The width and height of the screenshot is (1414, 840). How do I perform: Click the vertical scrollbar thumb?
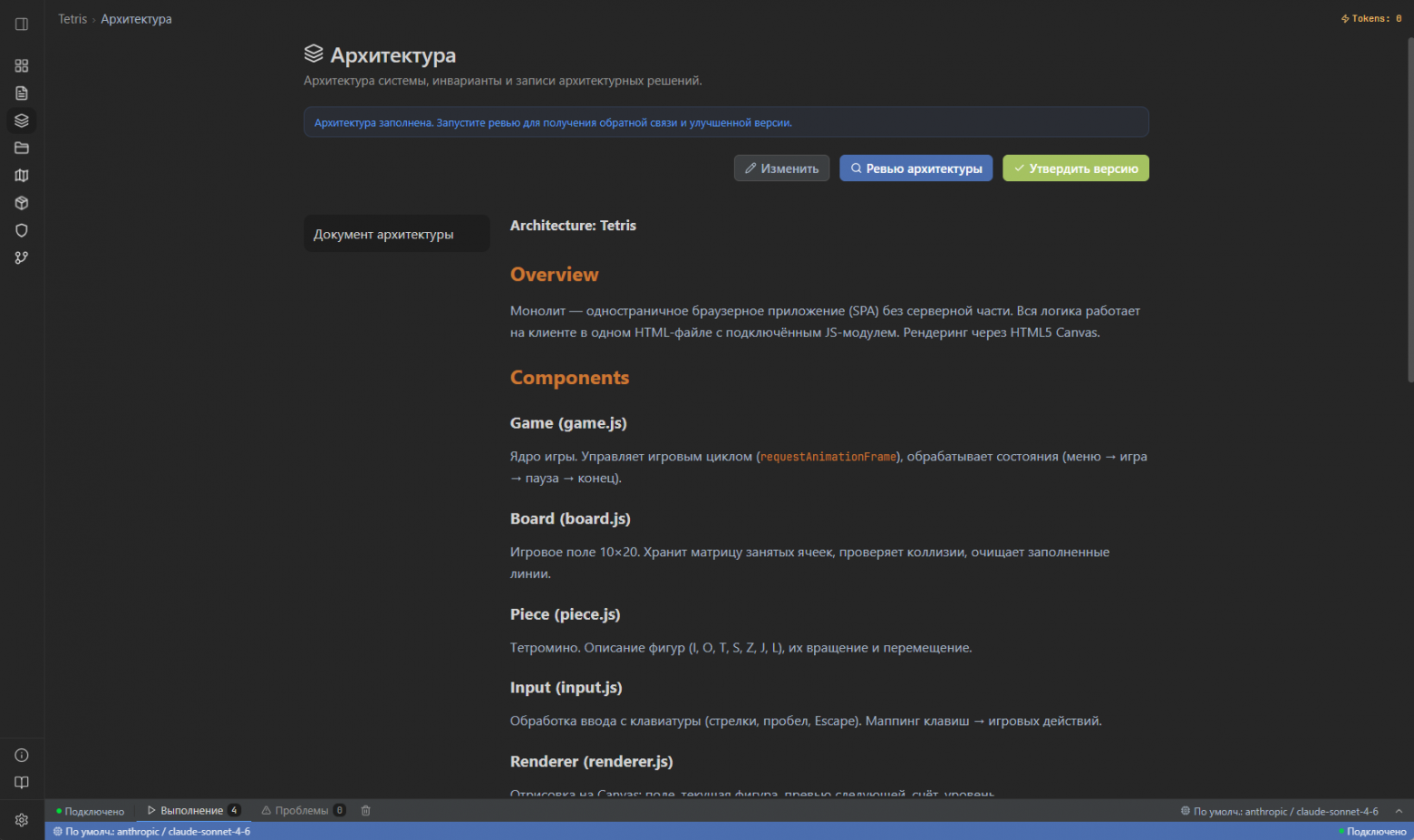pyautogui.click(x=1409, y=208)
